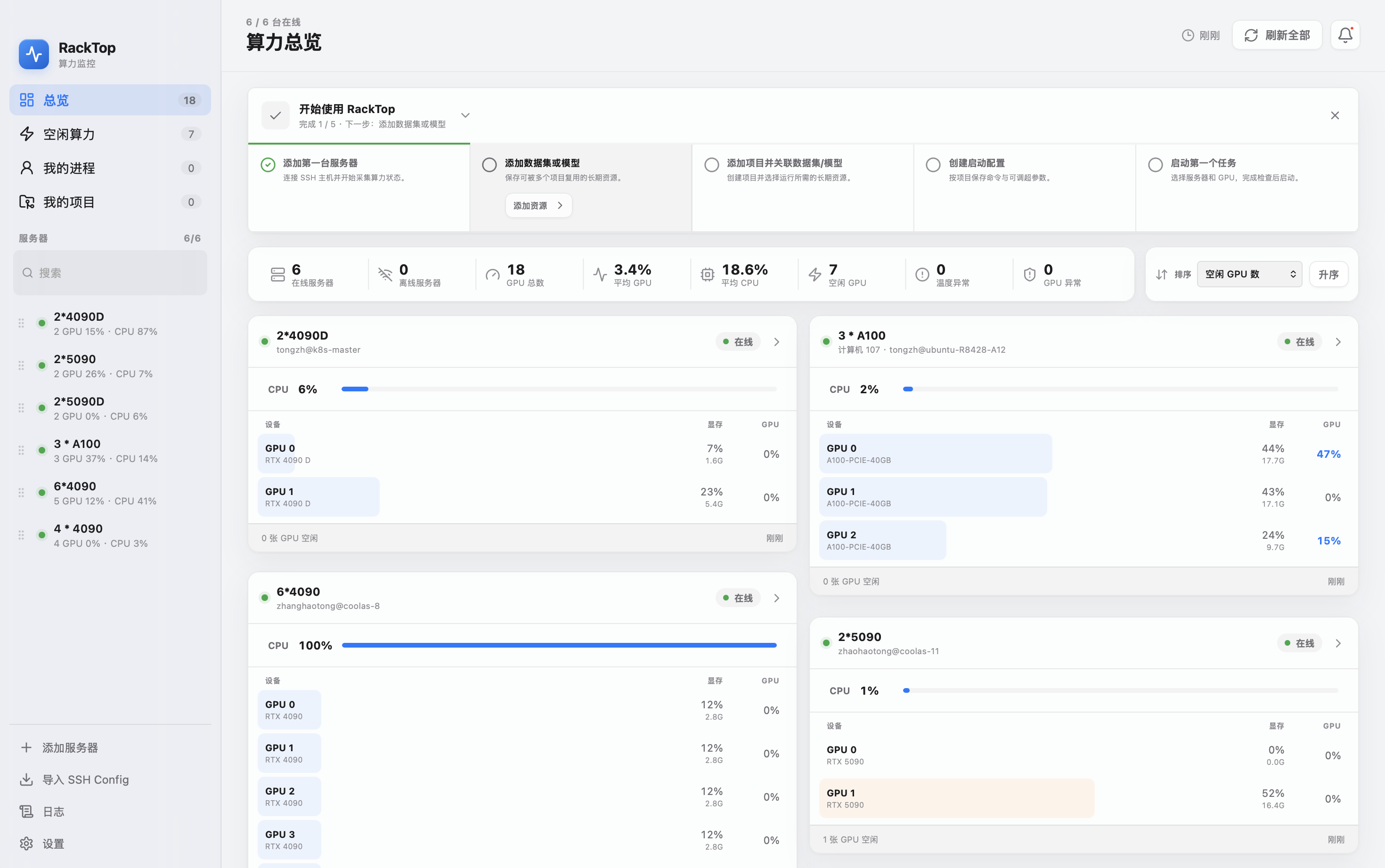The image size is (1385, 868).
Task: Click the RackTop logo icon
Action: [34, 55]
